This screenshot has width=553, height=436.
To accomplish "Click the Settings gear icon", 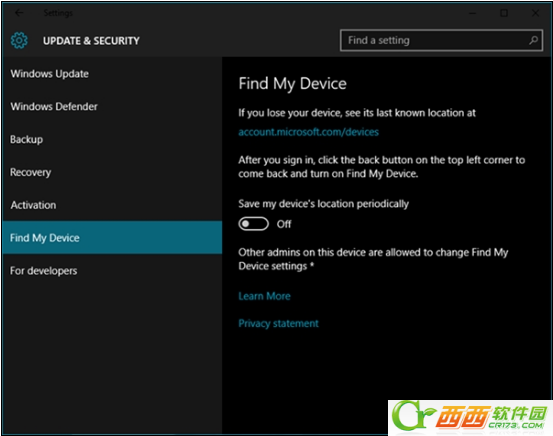I will tap(19, 41).
